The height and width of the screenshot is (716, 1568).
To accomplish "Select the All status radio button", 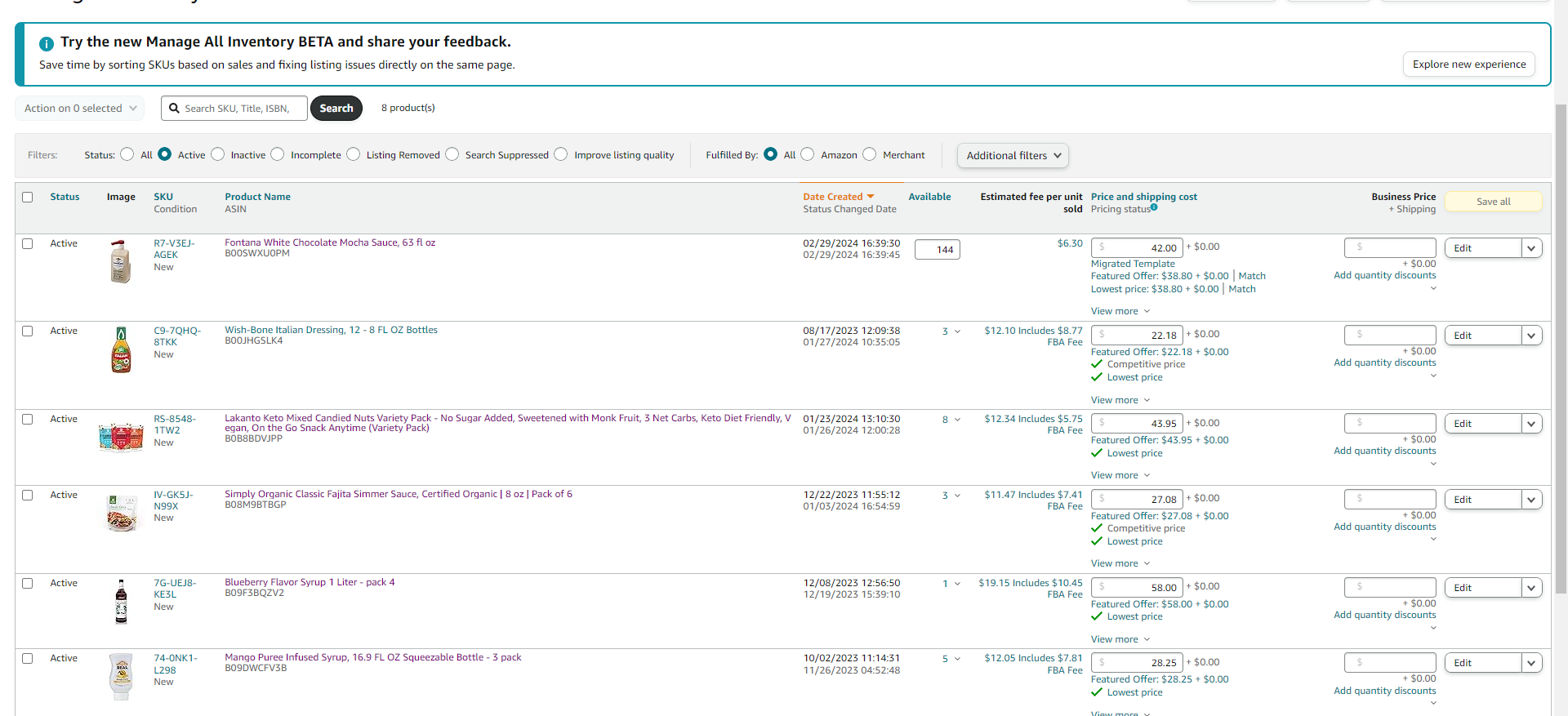I will 127,154.
